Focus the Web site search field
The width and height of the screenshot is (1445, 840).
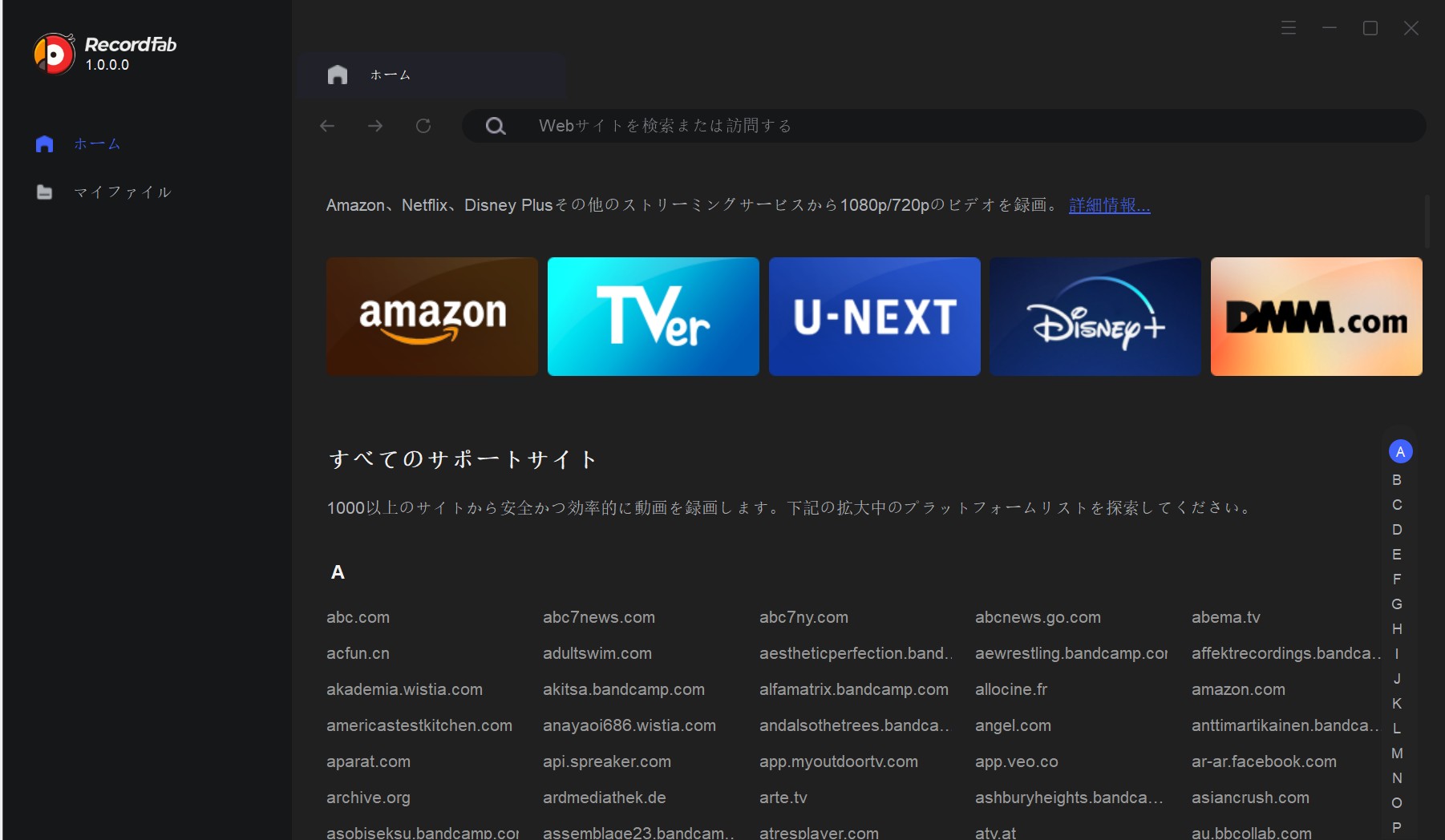tap(944, 126)
